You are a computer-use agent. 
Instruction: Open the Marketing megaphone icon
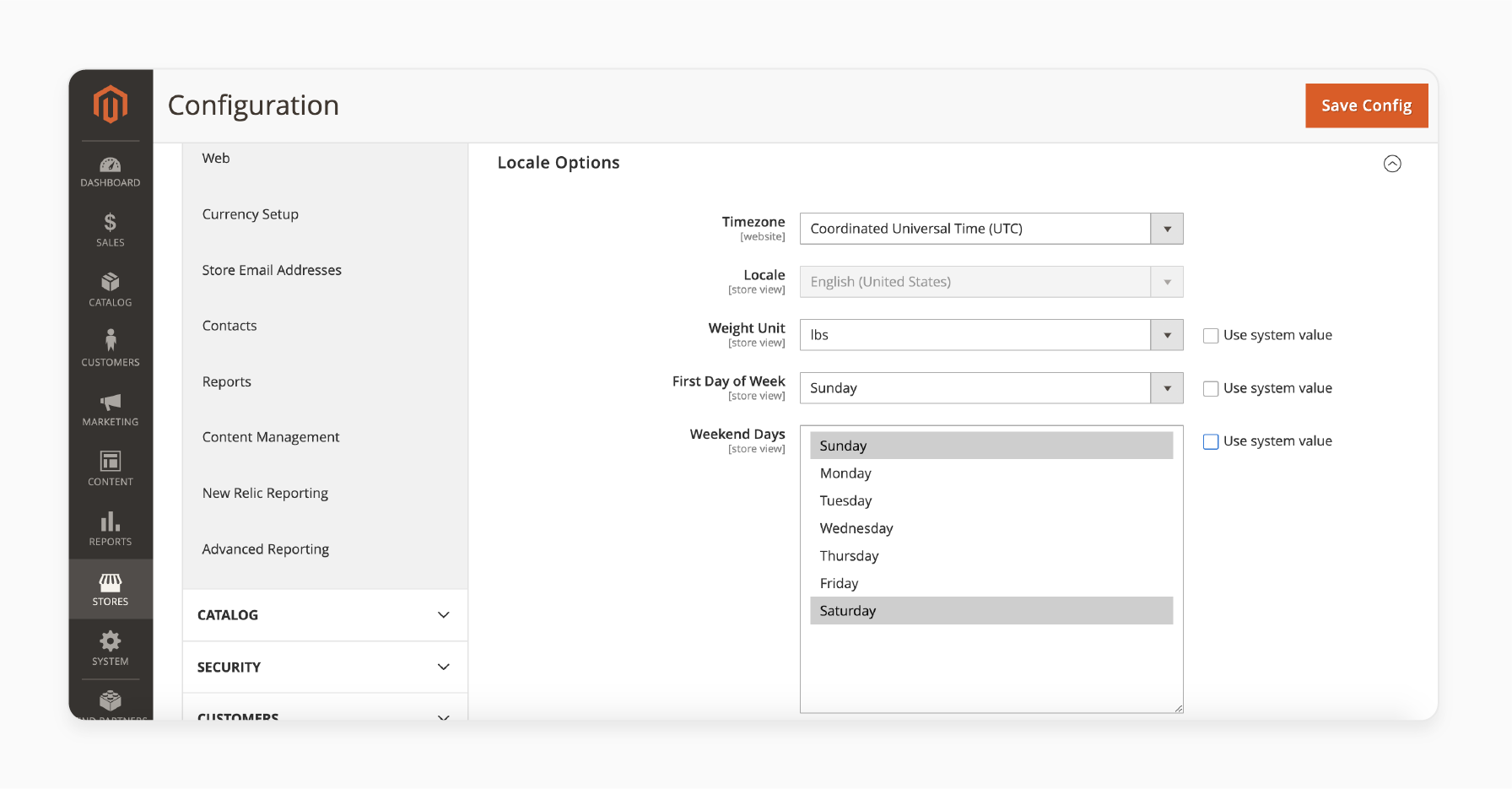[111, 402]
